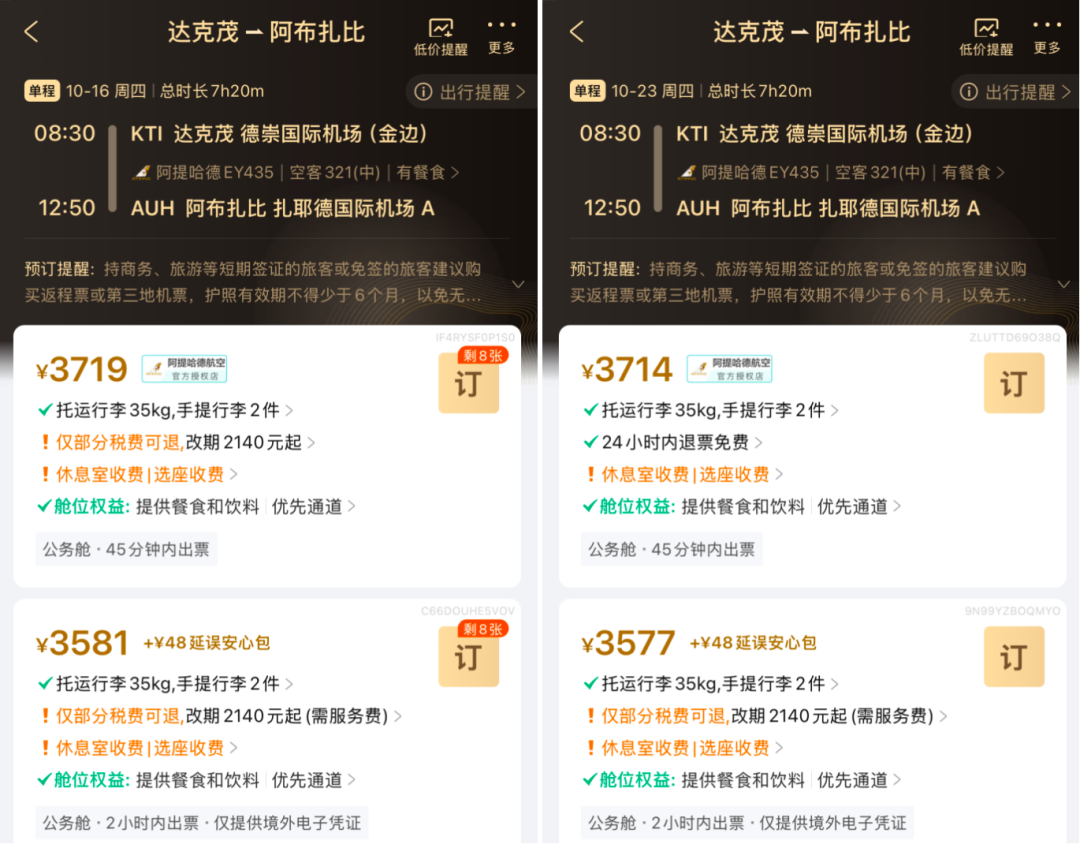Go back using left screen's back arrow
Image resolution: width=1080 pixels, height=844 pixels.
[x=32, y=32]
